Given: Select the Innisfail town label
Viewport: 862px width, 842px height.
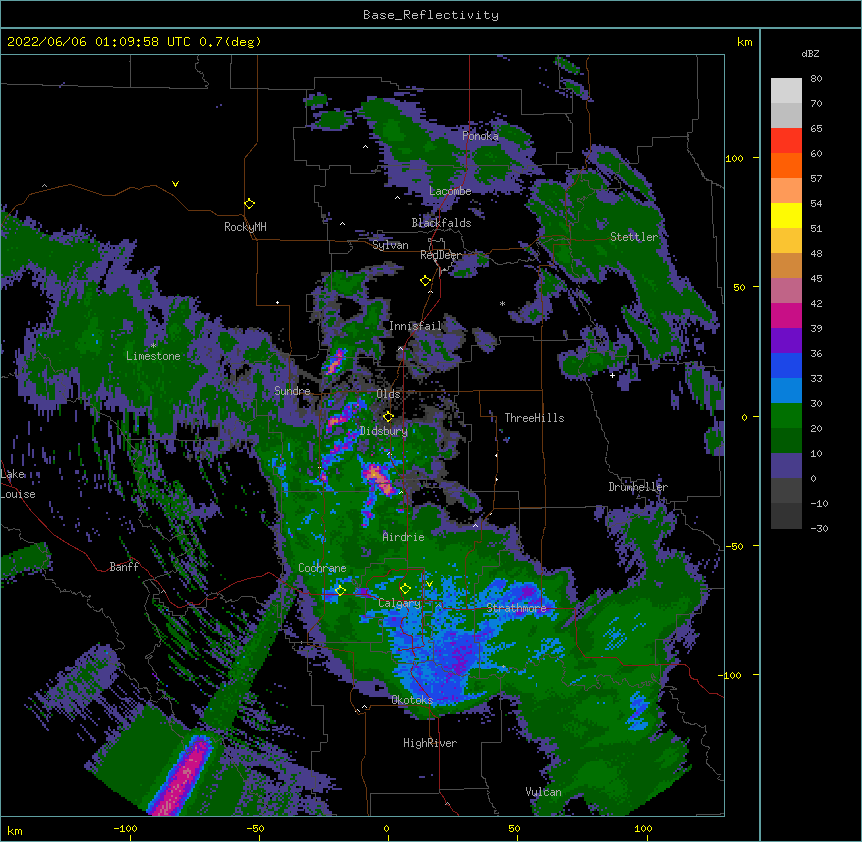Looking at the screenshot, I should tap(416, 326).
